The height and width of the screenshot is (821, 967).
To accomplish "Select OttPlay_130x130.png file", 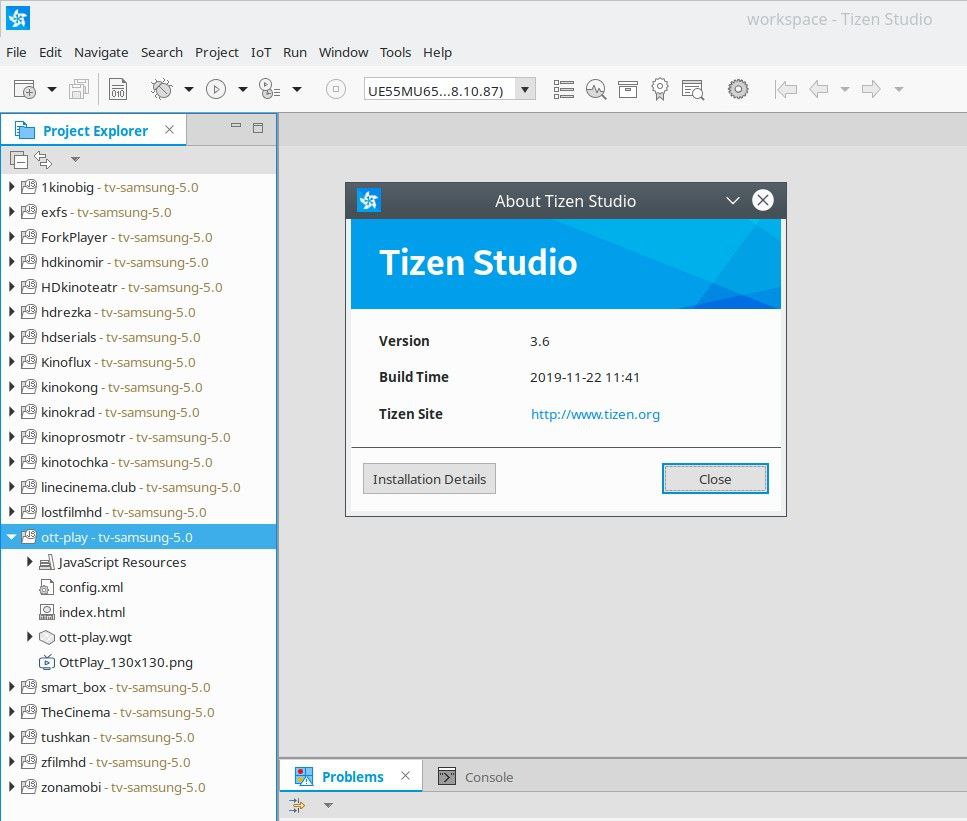I will (x=125, y=662).
